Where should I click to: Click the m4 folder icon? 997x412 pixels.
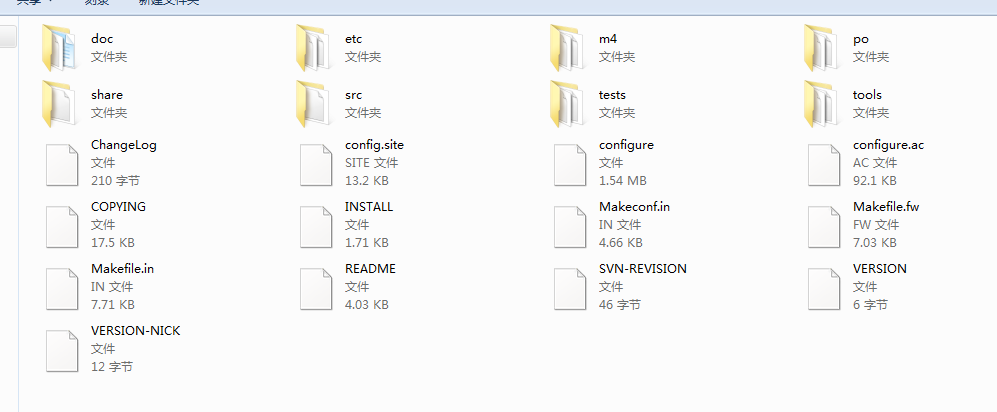[568, 48]
